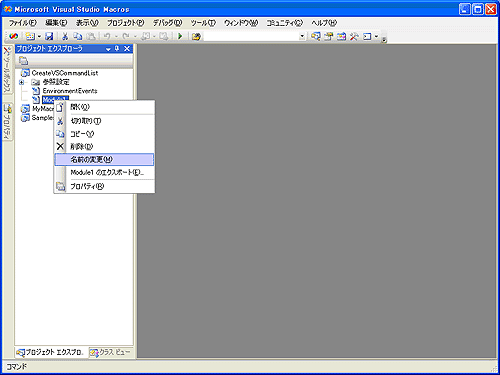Click the Add New Item toolbar icon
The width and height of the screenshot is (500, 375).
coord(30,36)
